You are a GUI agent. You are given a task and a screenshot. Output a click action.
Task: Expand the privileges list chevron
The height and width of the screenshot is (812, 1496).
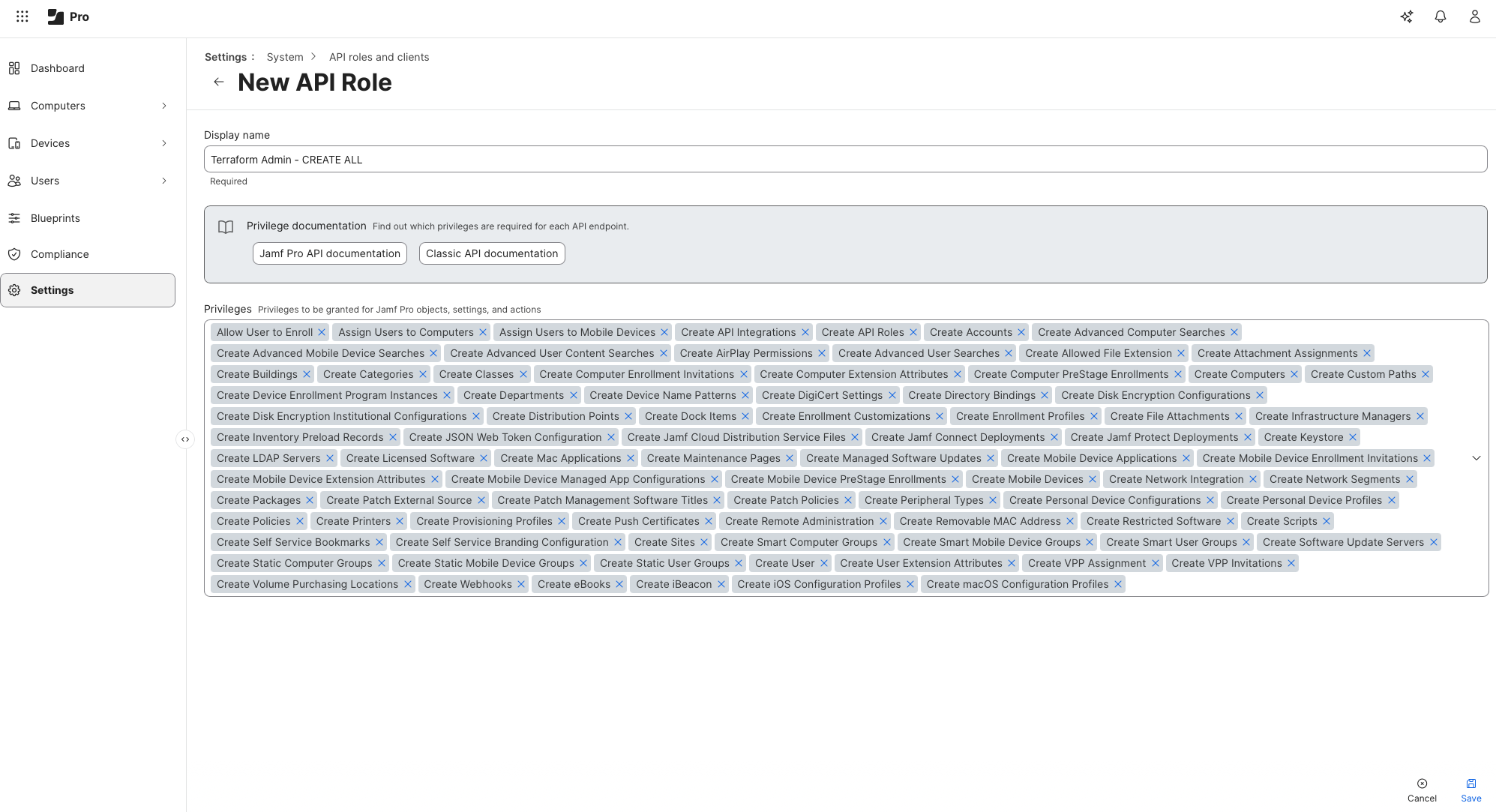[x=1477, y=457]
